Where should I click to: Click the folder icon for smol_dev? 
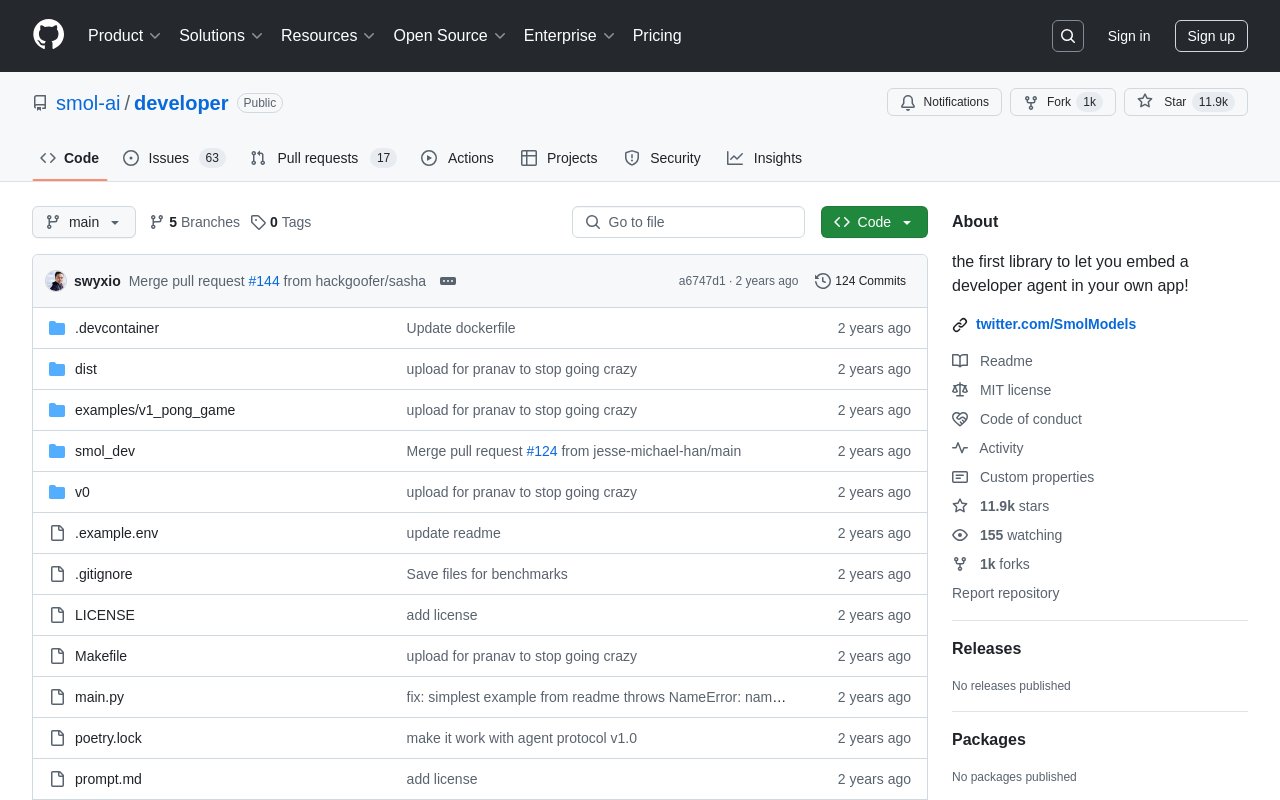click(57, 451)
